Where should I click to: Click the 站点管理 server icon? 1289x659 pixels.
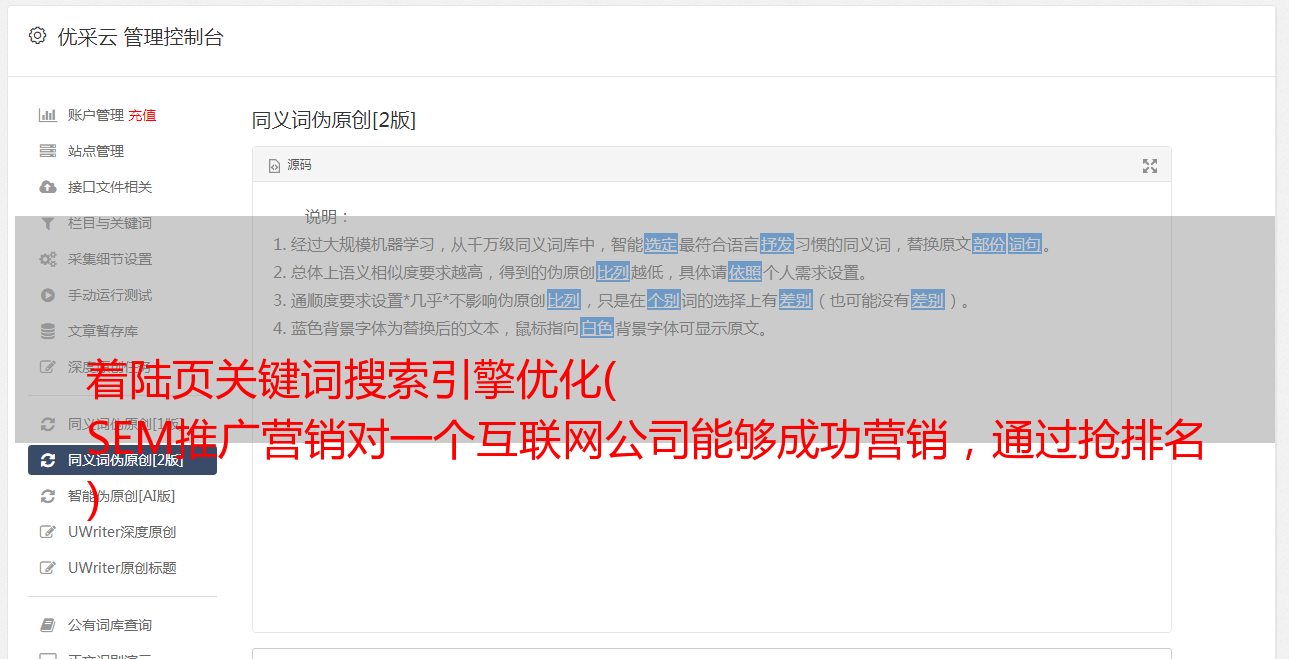tap(47, 151)
